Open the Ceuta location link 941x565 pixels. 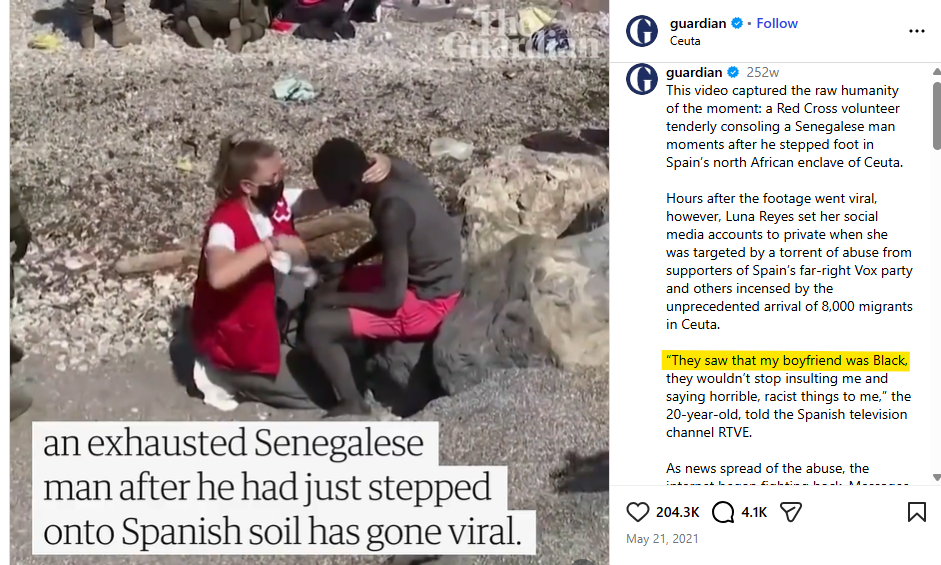(685, 41)
